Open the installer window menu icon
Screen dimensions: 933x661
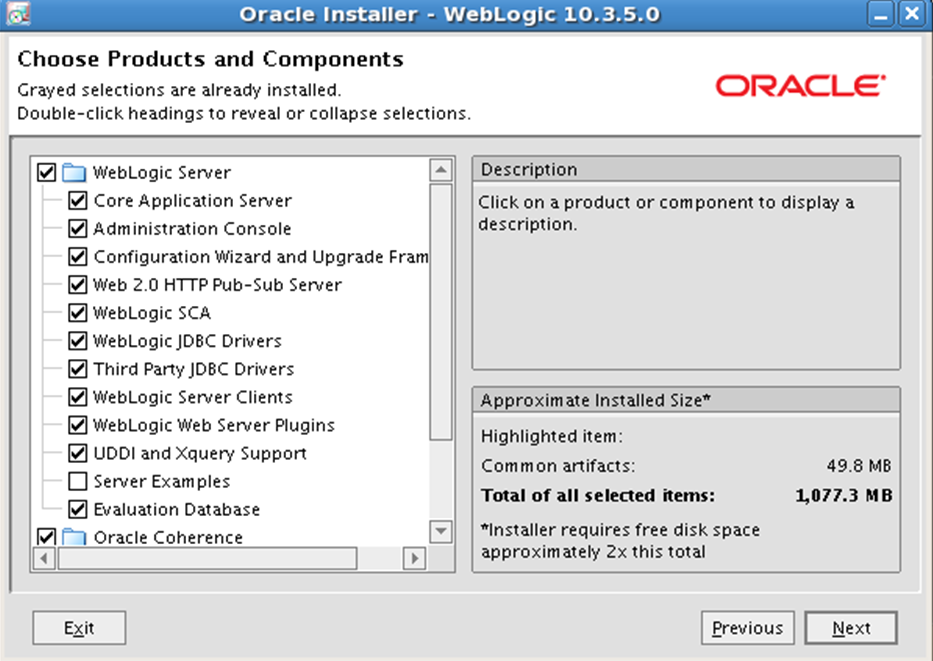pyautogui.click(x=18, y=14)
